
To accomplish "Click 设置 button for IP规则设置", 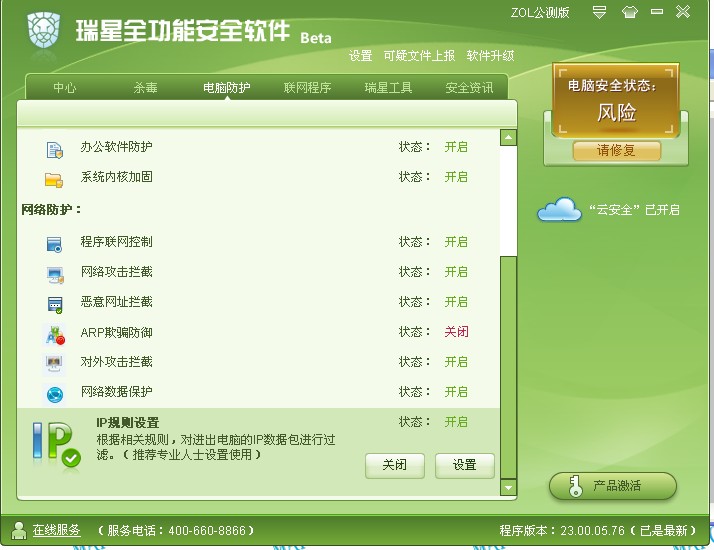I will [464, 465].
